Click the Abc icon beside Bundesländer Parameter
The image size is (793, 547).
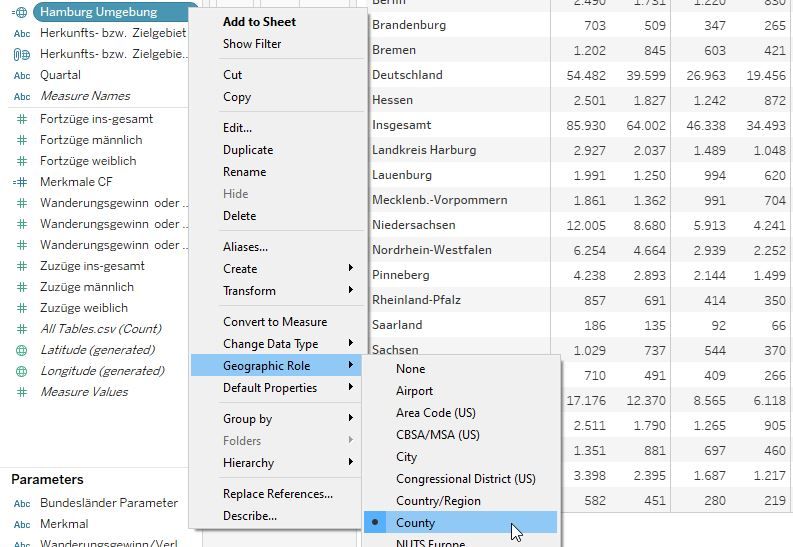(21, 503)
